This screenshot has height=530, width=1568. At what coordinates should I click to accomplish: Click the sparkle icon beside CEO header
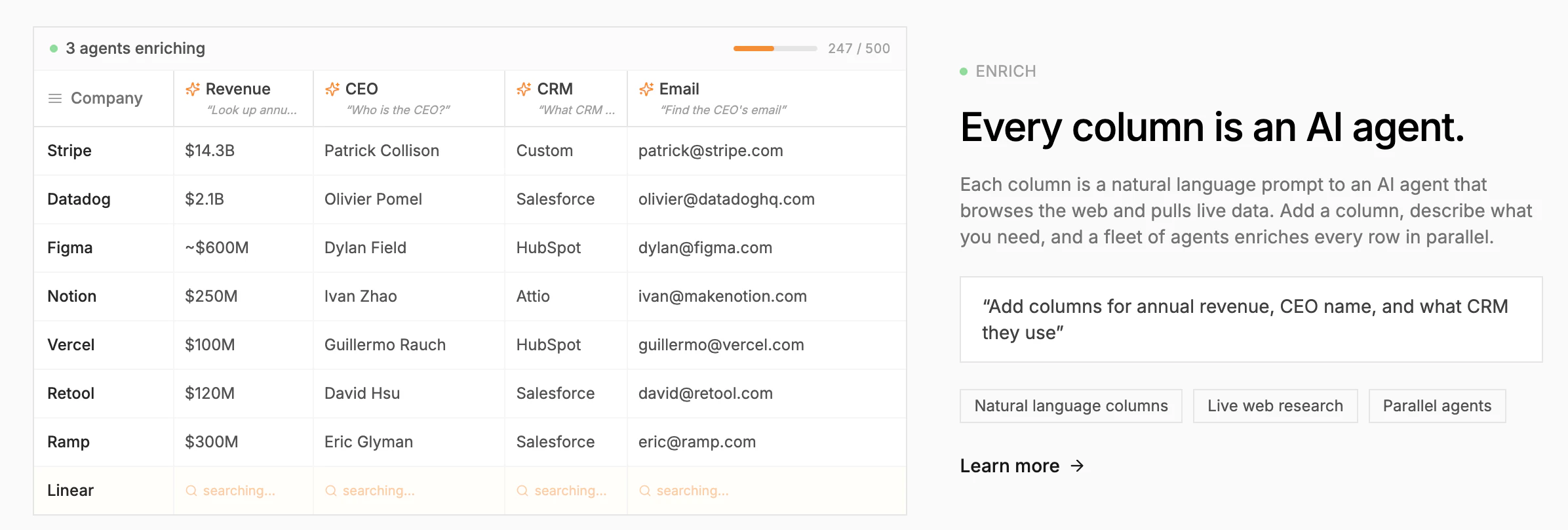332,89
